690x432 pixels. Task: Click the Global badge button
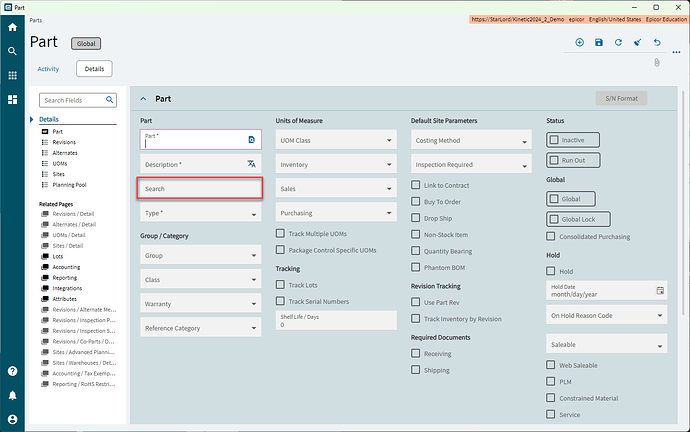pos(86,44)
